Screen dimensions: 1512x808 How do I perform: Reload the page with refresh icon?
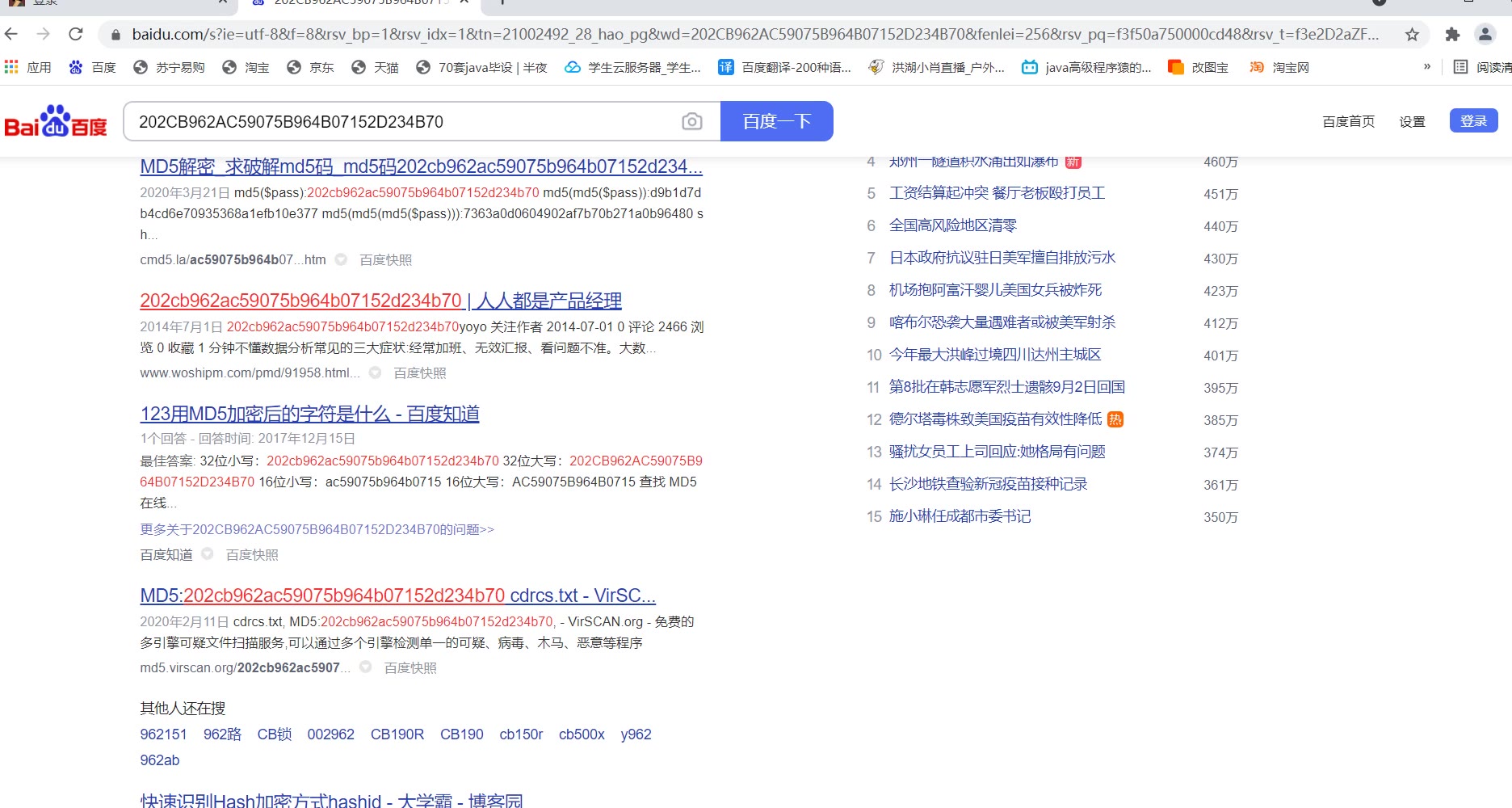pyautogui.click(x=76, y=34)
